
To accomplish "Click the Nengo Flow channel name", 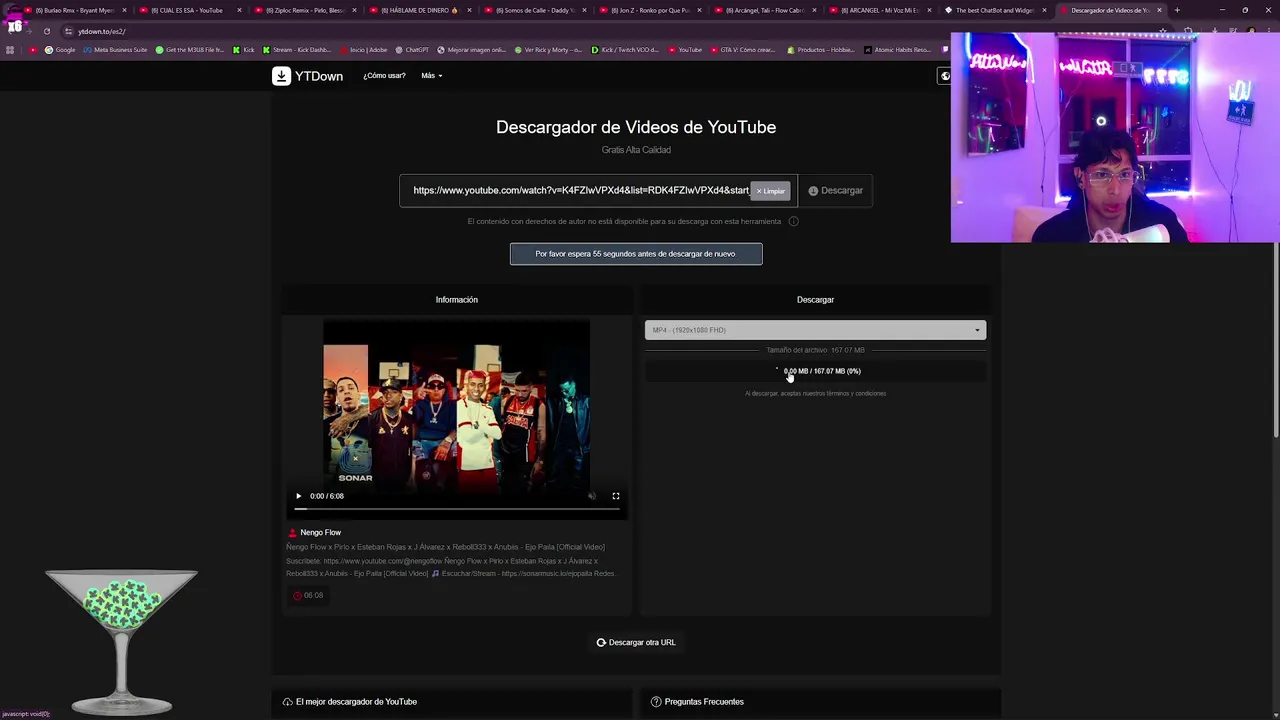I will click(x=321, y=533).
